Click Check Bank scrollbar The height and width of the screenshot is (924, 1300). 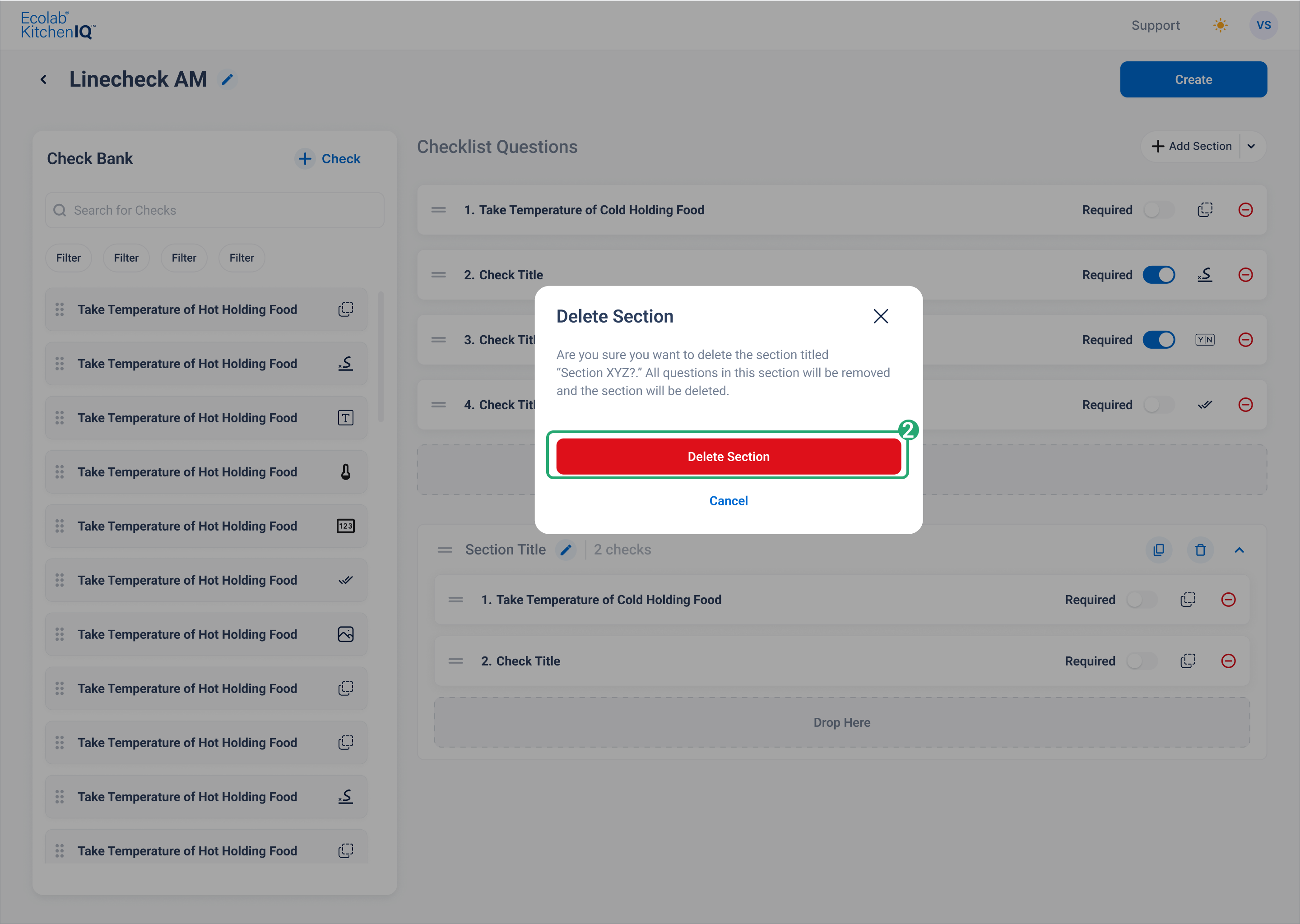[x=381, y=357]
